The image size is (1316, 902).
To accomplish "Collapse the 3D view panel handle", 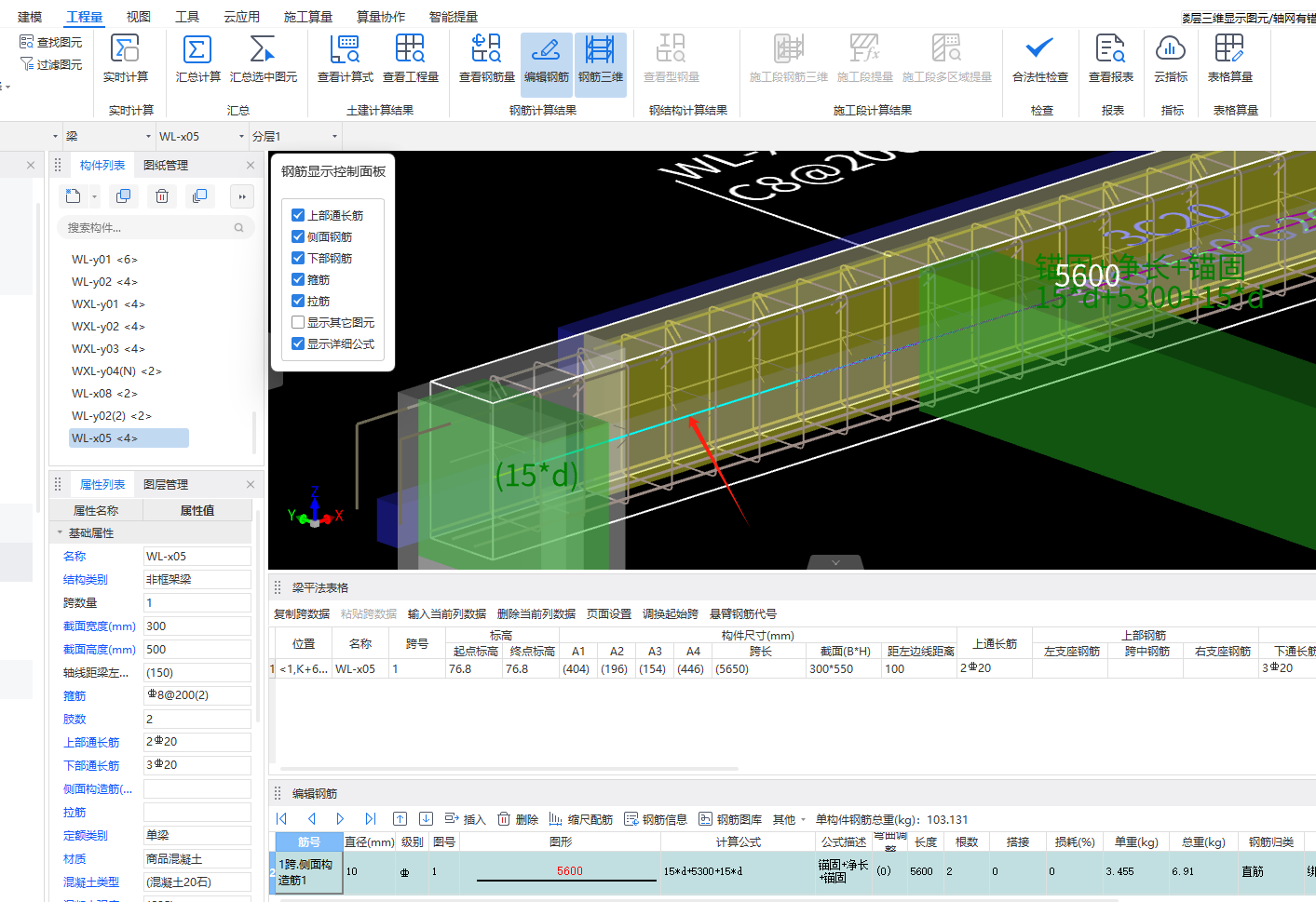I will (x=835, y=562).
